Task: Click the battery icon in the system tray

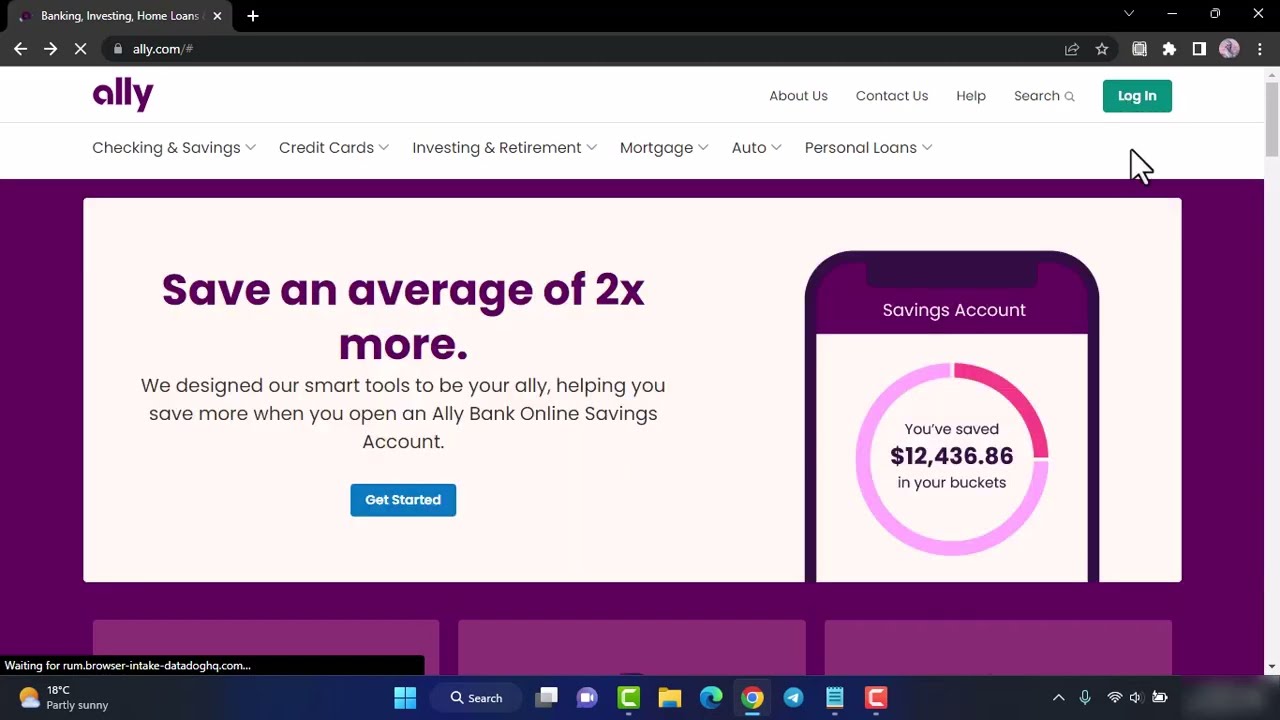Action: pyautogui.click(x=1160, y=698)
